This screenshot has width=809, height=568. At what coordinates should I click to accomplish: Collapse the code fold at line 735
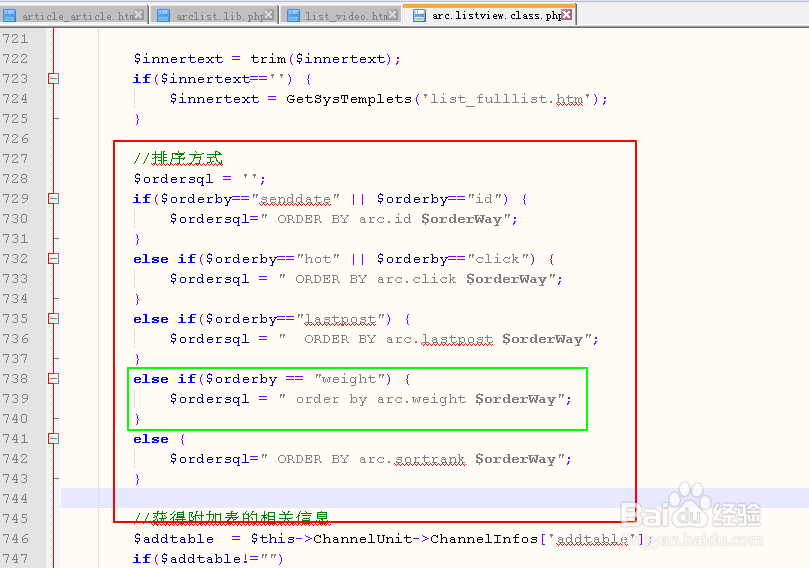54,318
